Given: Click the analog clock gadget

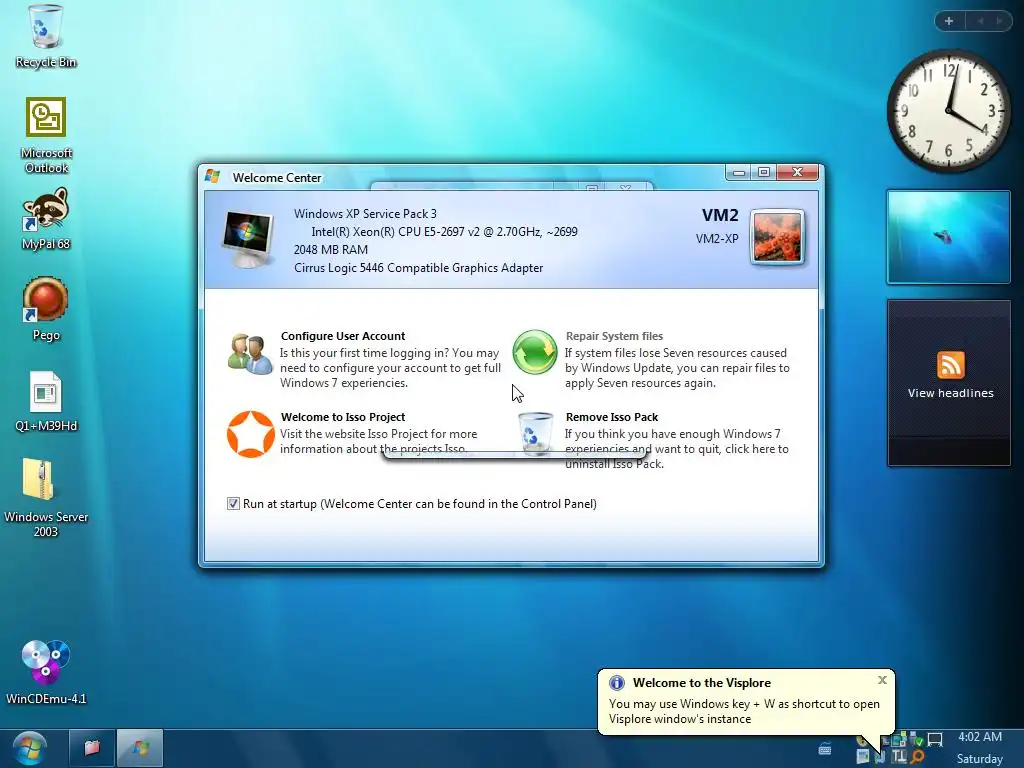Looking at the screenshot, I should (x=948, y=111).
